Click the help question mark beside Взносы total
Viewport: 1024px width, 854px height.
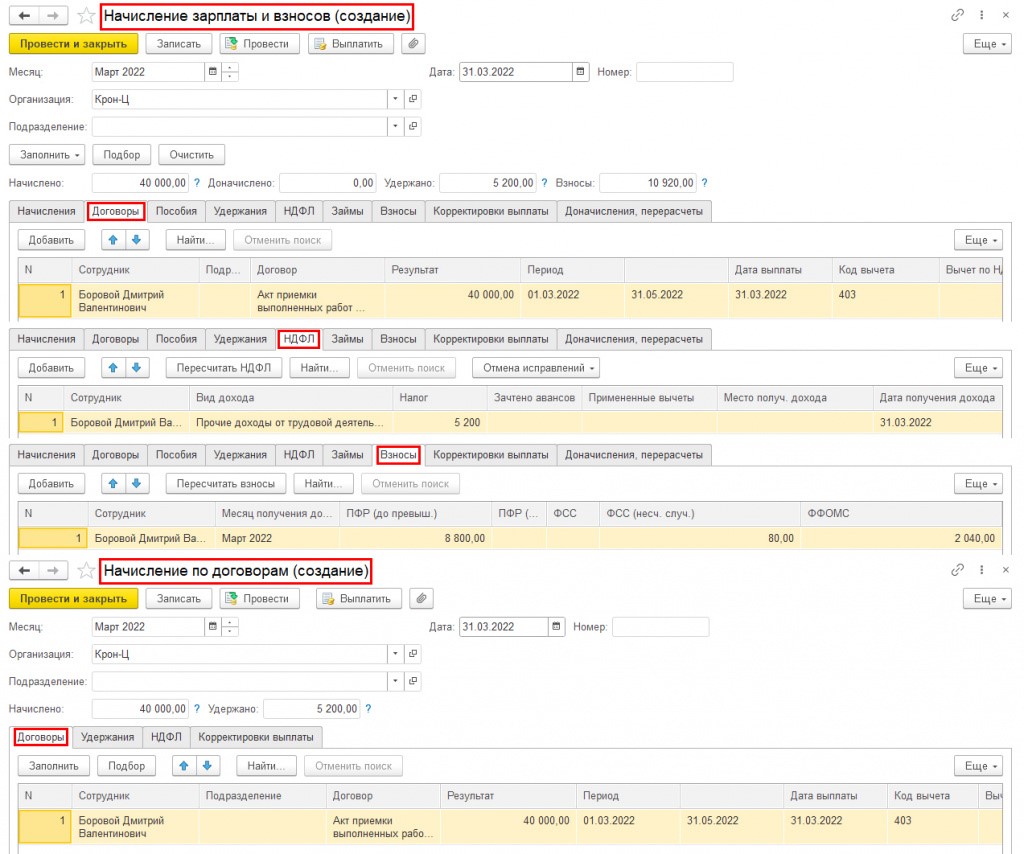tap(704, 183)
